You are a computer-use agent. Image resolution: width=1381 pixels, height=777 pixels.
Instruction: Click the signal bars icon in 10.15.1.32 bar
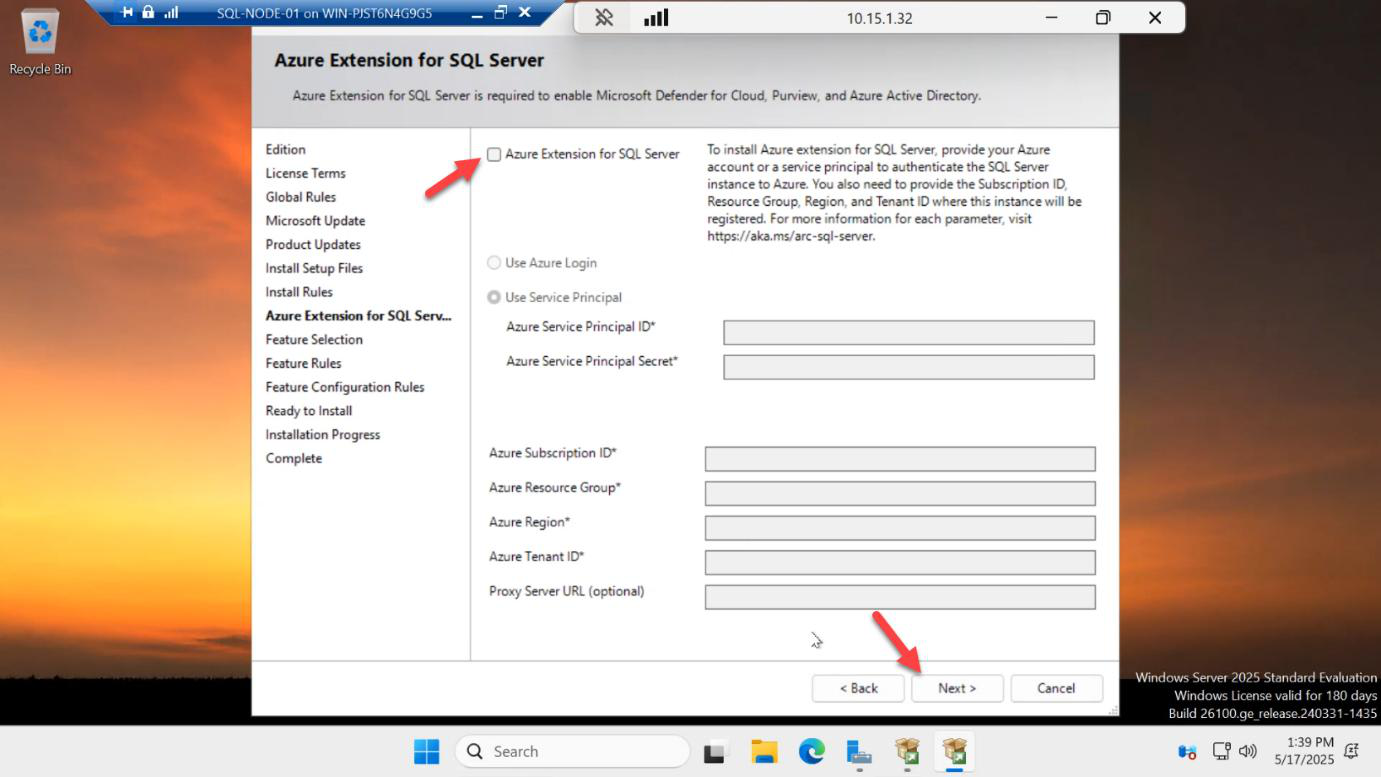(656, 18)
